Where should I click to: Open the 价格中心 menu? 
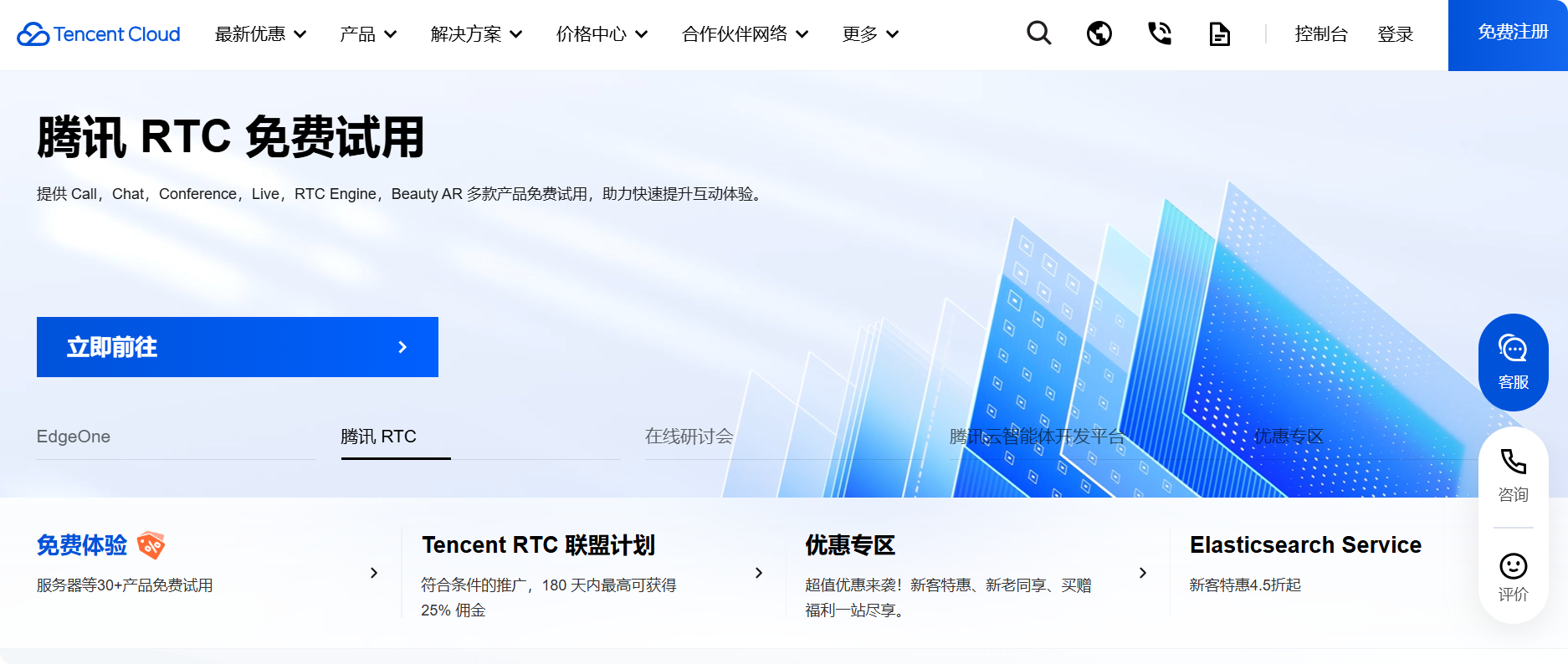[602, 34]
